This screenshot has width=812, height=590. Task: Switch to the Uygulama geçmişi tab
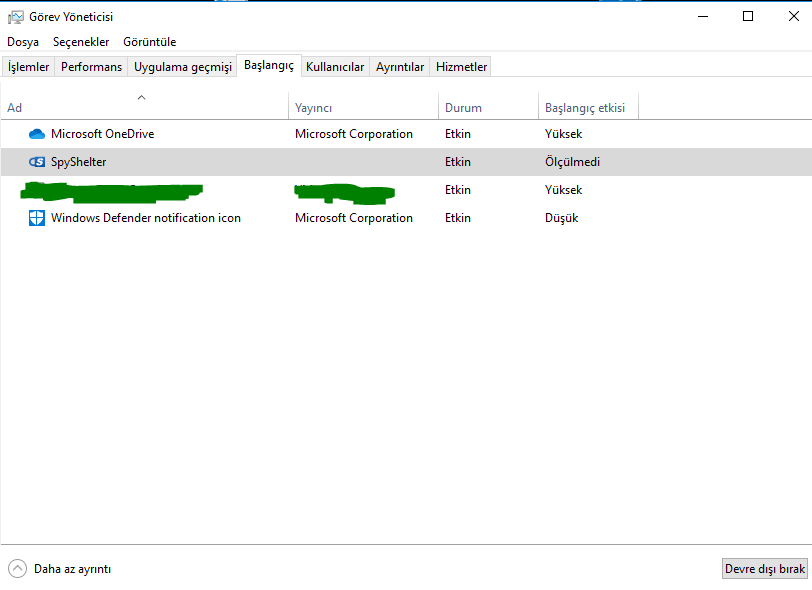point(183,67)
